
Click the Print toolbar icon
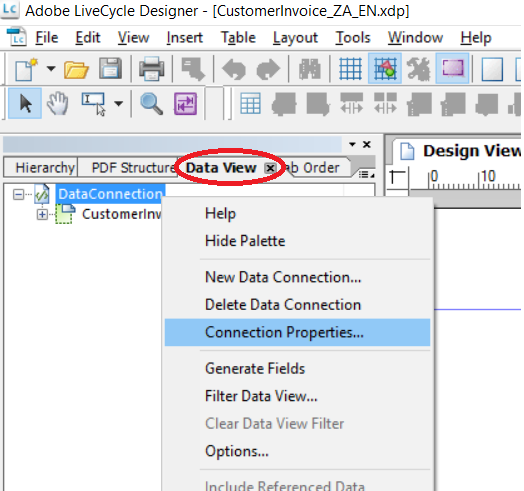coord(152,69)
